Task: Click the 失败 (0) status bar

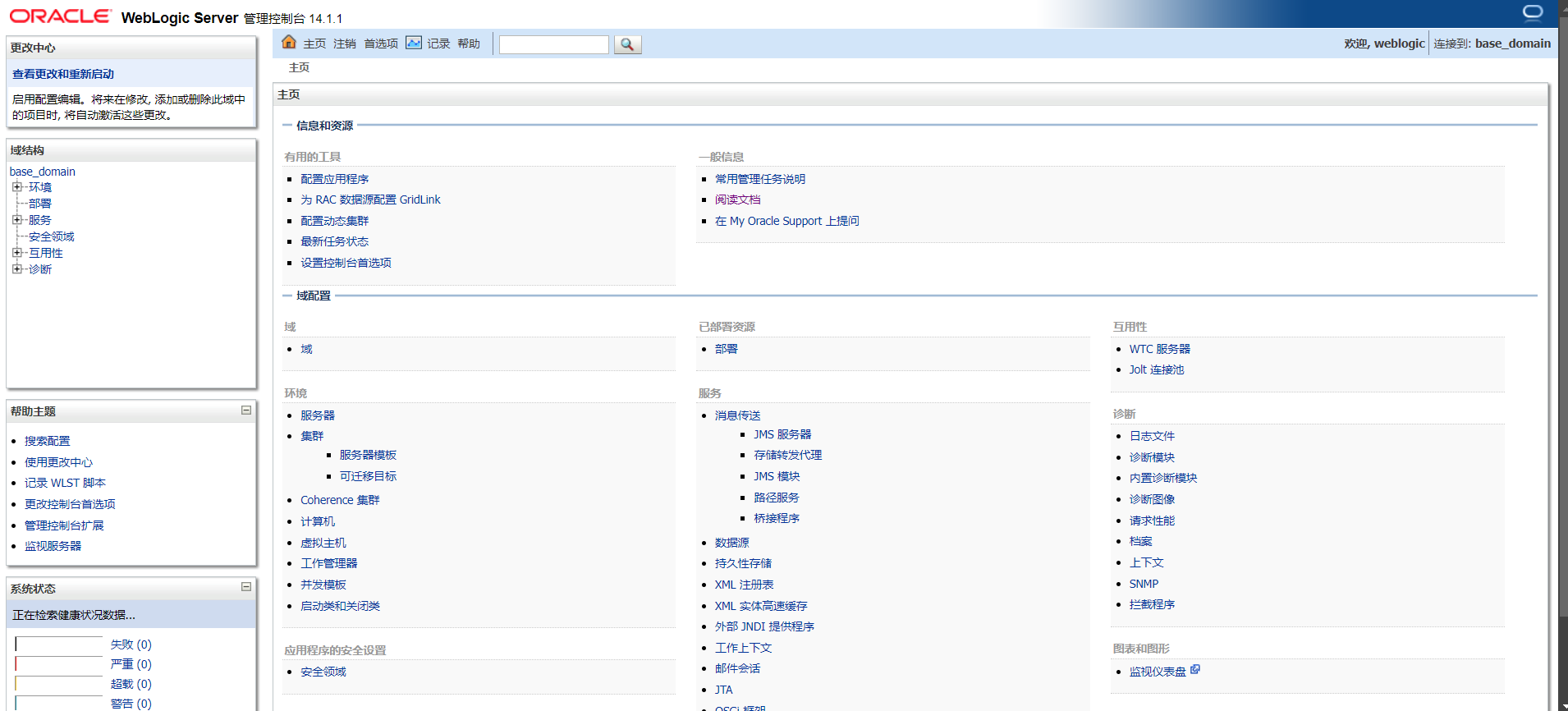Action: point(59,644)
